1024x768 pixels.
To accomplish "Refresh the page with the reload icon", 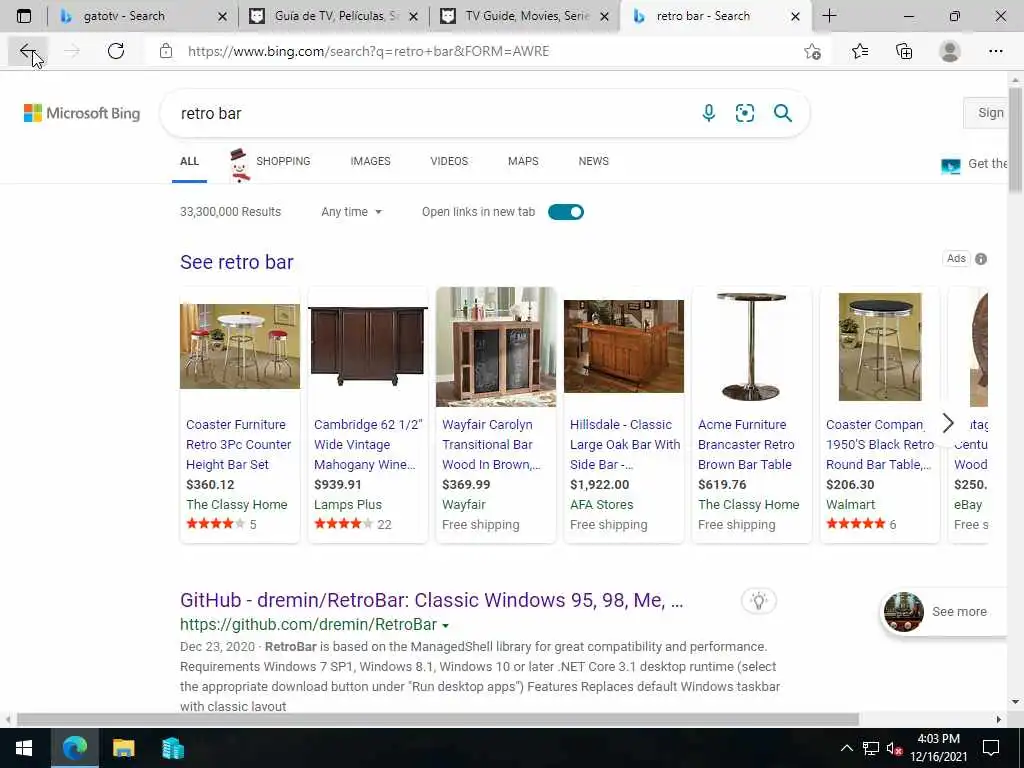I will pyautogui.click(x=116, y=51).
